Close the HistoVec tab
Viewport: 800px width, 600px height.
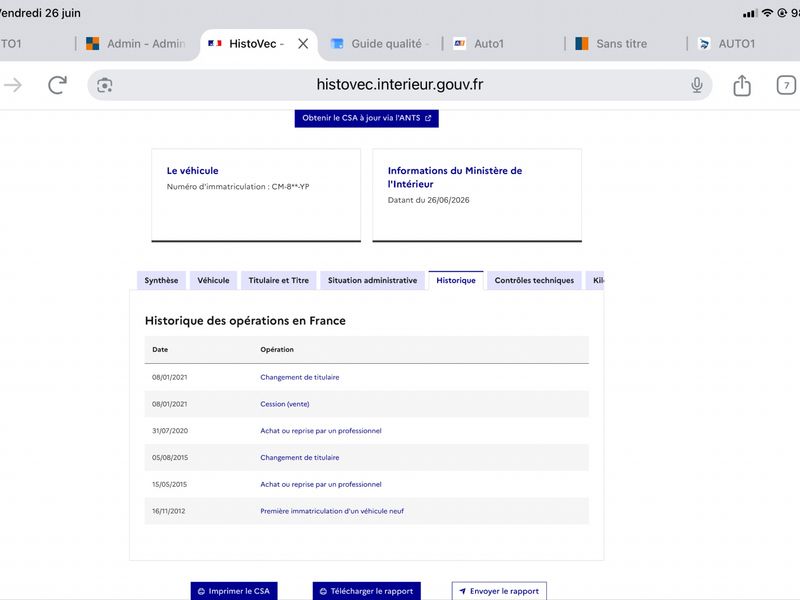coord(303,44)
